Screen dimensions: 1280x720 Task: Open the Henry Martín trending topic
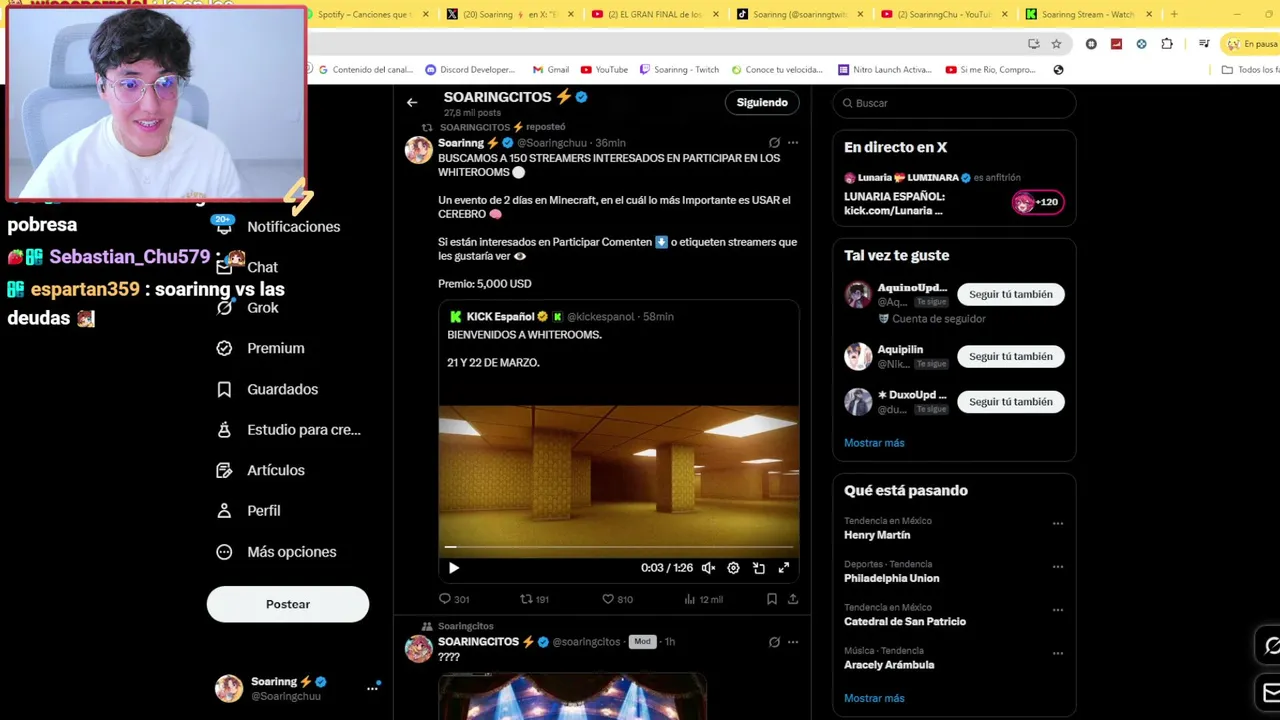coord(877,535)
